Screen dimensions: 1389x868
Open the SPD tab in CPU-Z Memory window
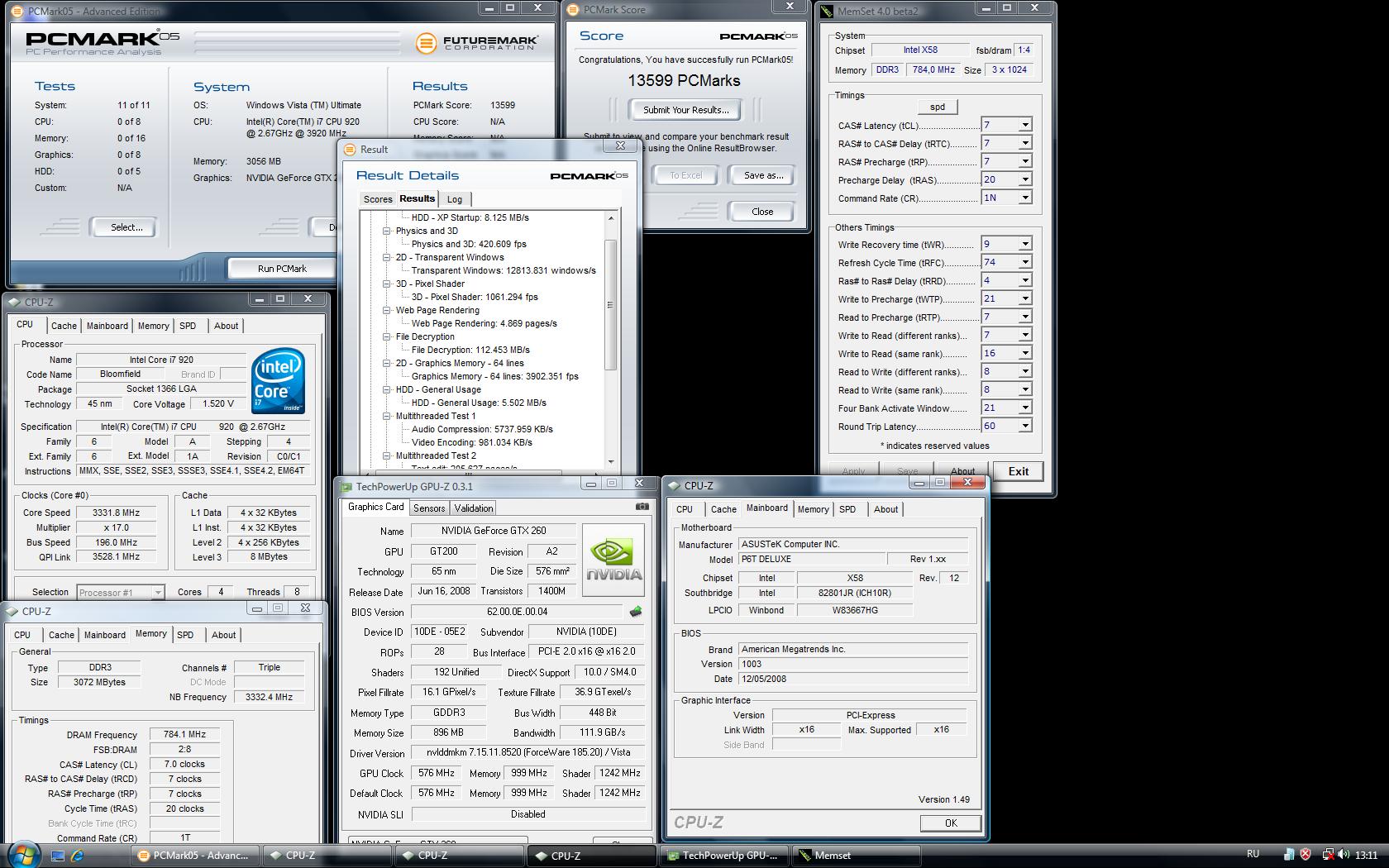click(x=185, y=635)
